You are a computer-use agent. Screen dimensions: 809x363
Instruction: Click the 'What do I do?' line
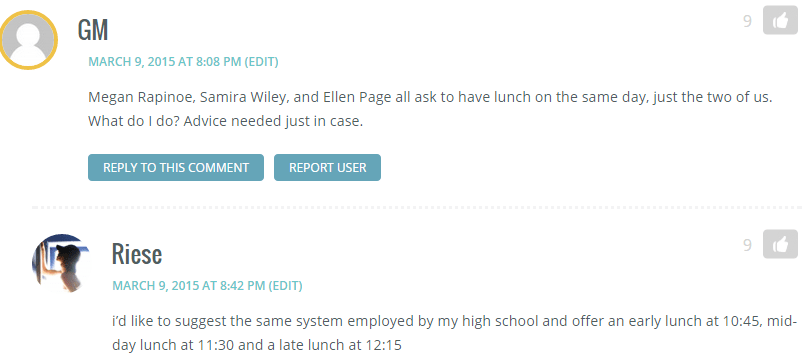pyautogui.click(x=225, y=121)
